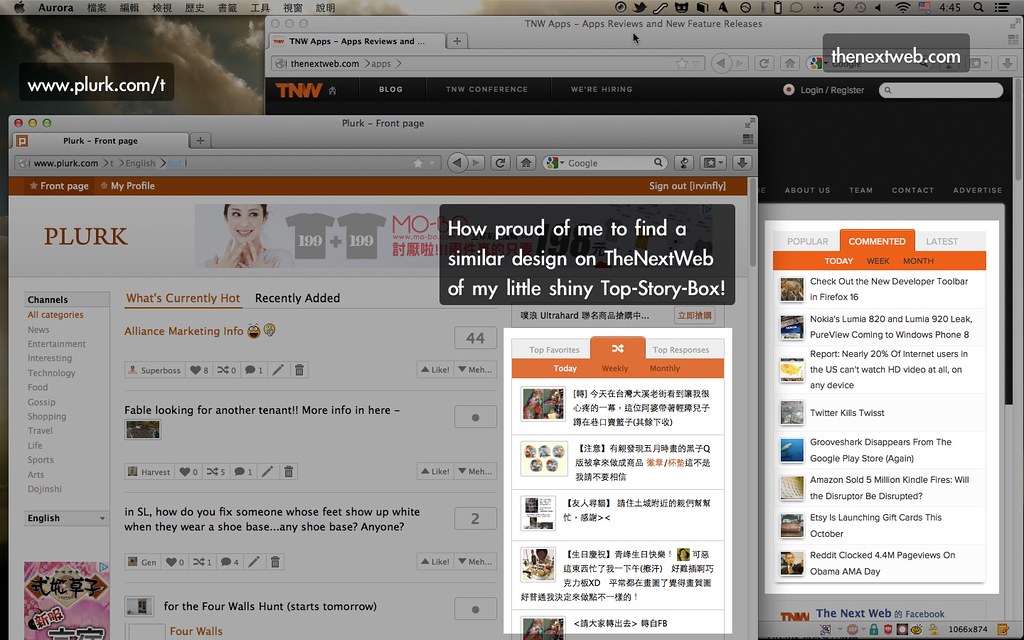Screen dimensions: 1024x640
Task: Open the Technology channel in Plurk sidebar
Action: 52,372
